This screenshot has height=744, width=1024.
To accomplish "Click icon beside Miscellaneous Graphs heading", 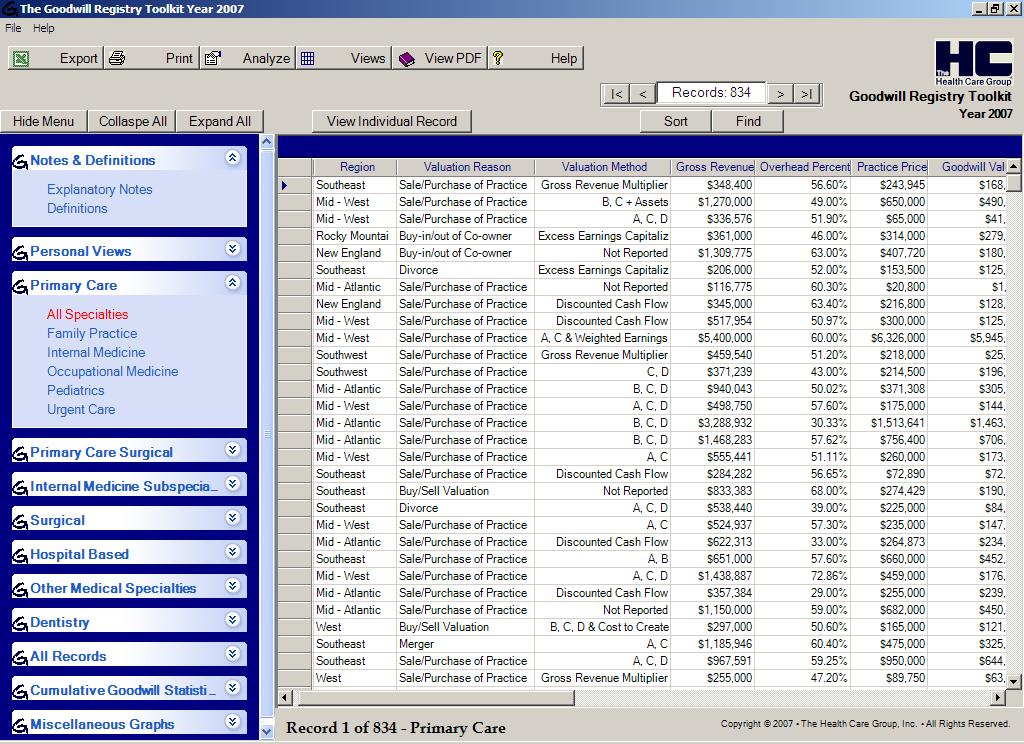I will [20, 725].
